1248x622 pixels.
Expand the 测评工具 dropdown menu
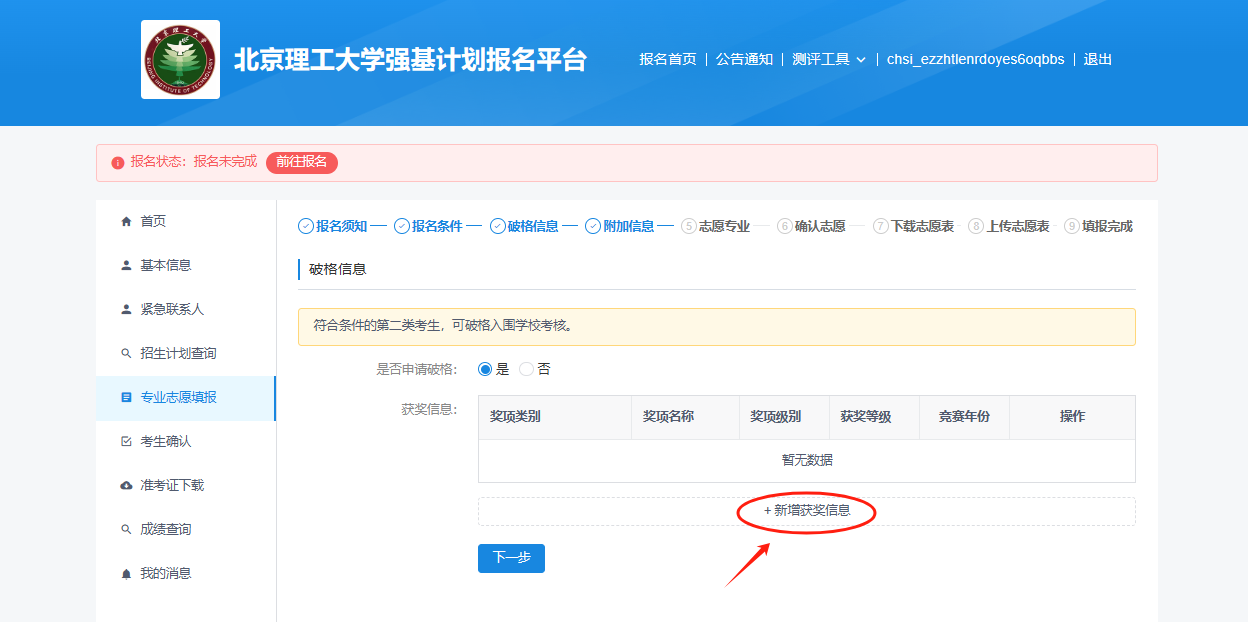pyautogui.click(x=828, y=59)
